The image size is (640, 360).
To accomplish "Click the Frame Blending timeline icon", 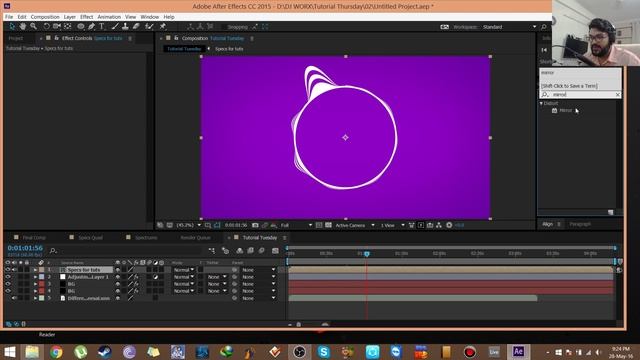I will (x=250, y=251).
